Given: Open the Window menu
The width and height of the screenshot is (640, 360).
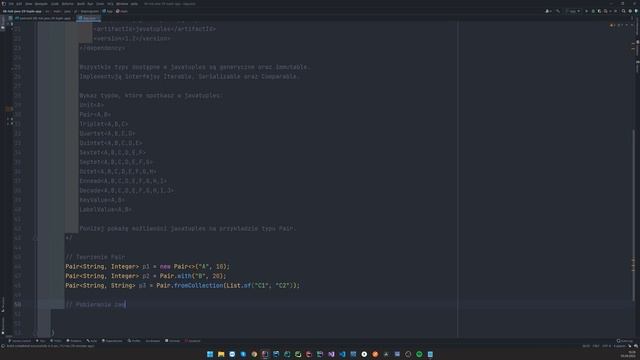Looking at the screenshot, I should 122,4.
